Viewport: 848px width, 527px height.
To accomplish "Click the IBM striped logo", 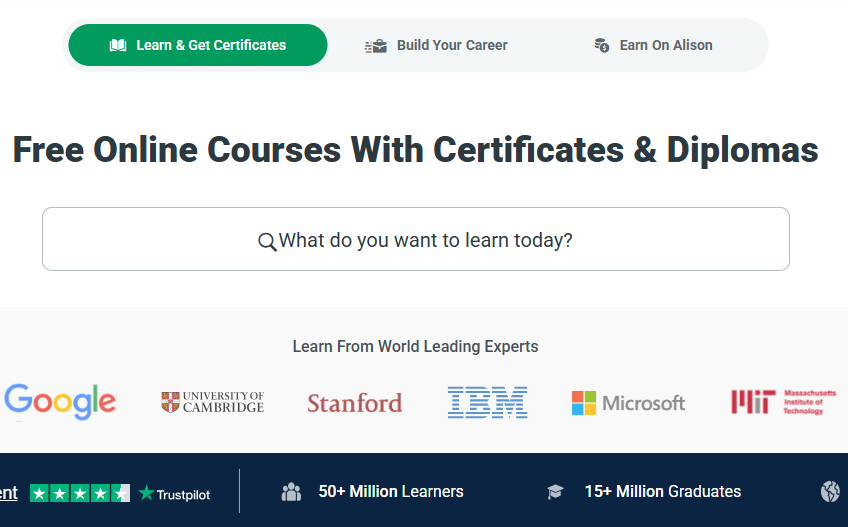I will tap(487, 402).
